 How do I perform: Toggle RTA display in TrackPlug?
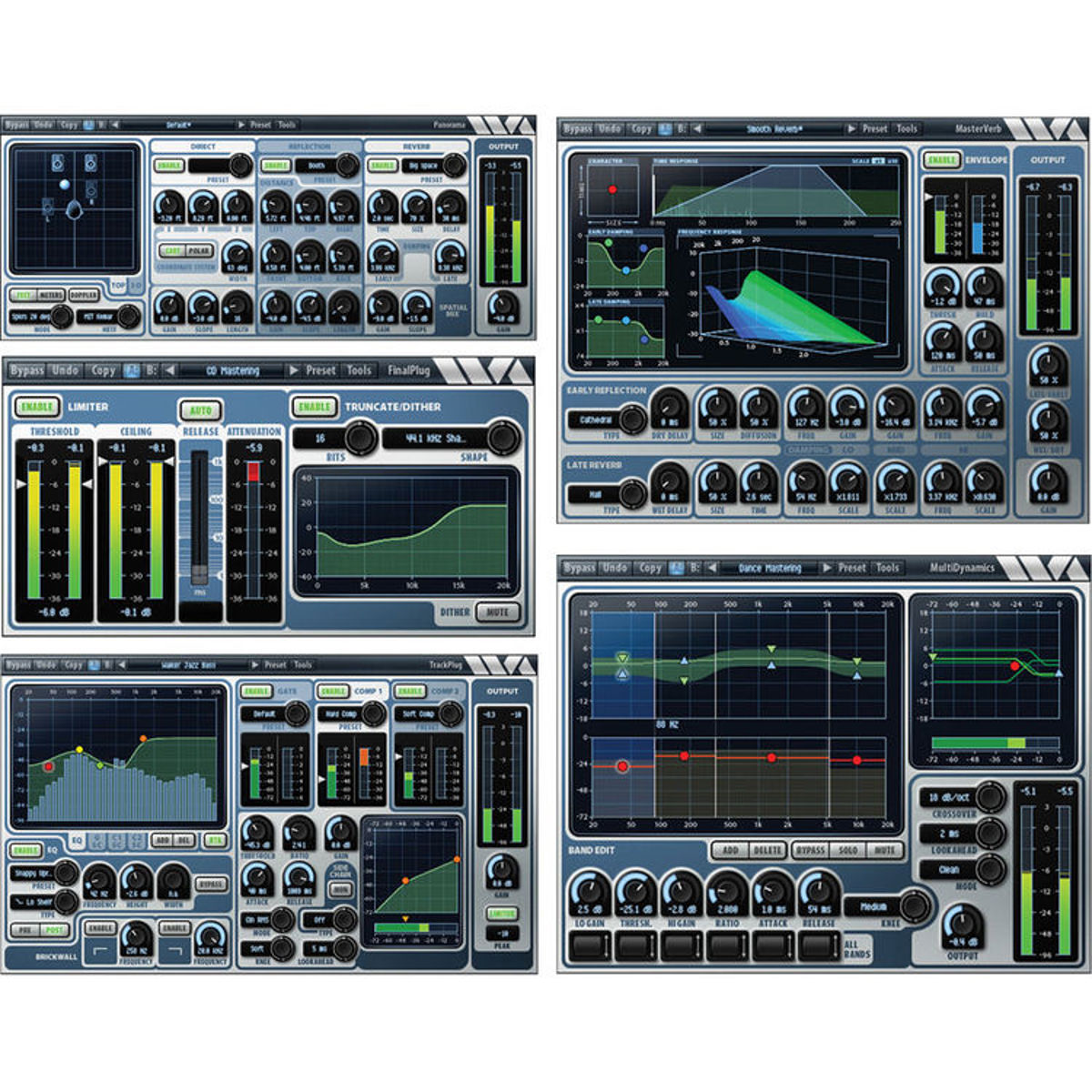[216, 840]
